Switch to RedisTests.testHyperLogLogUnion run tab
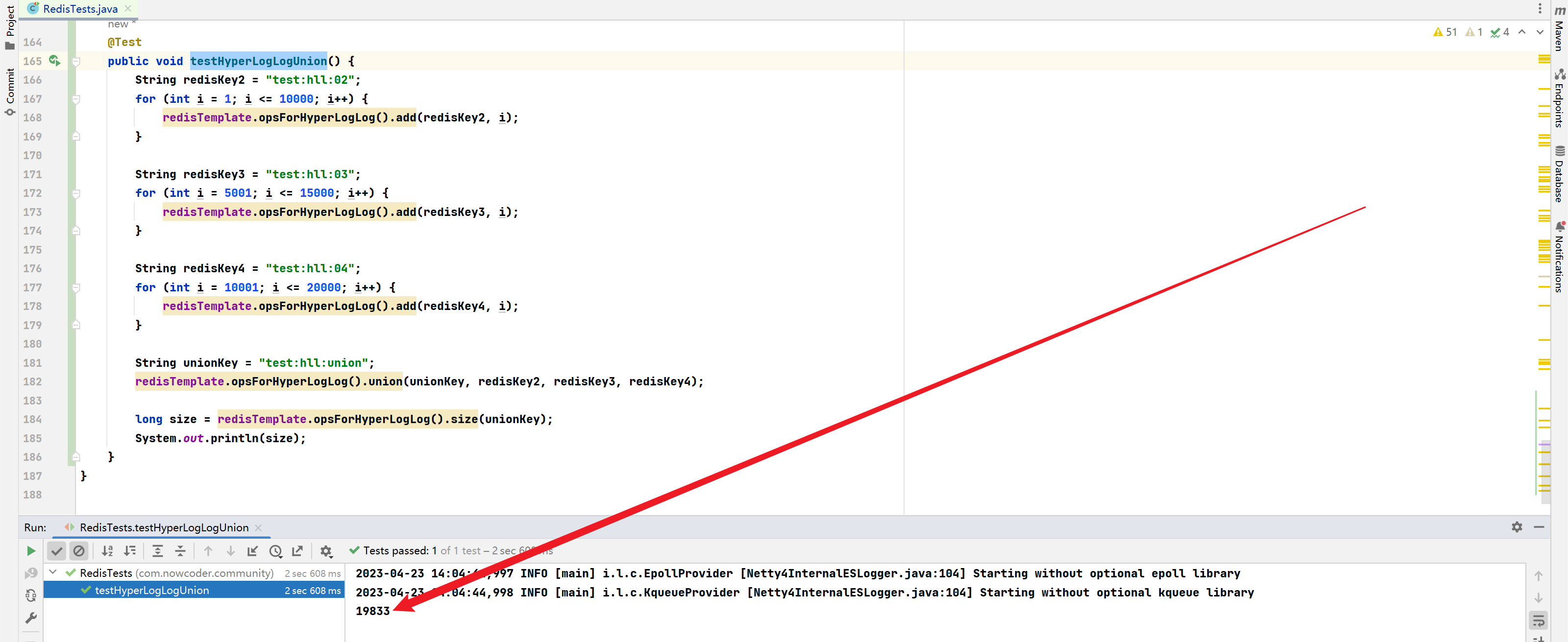Screen dimensions: 1568x642 (164, 527)
